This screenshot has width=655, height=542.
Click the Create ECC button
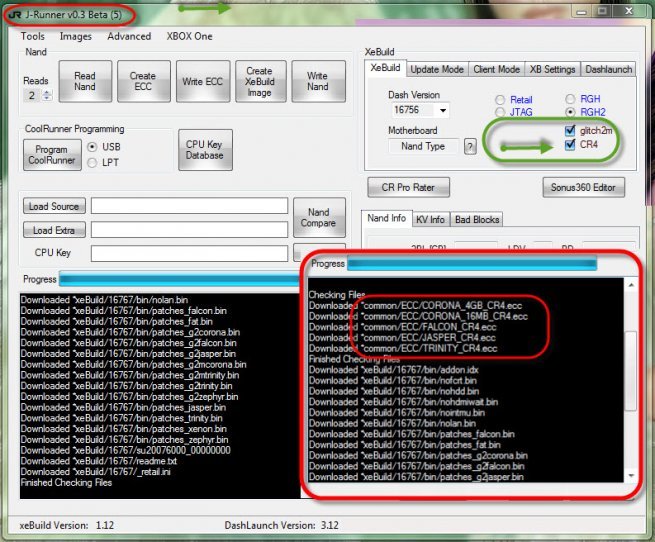143,81
